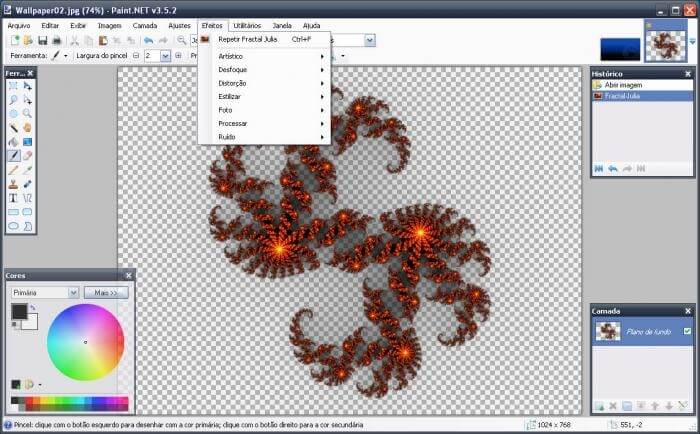Select the Text tool in toolbox
The width and height of the screenshot is (700, 434).
point(13,198)
